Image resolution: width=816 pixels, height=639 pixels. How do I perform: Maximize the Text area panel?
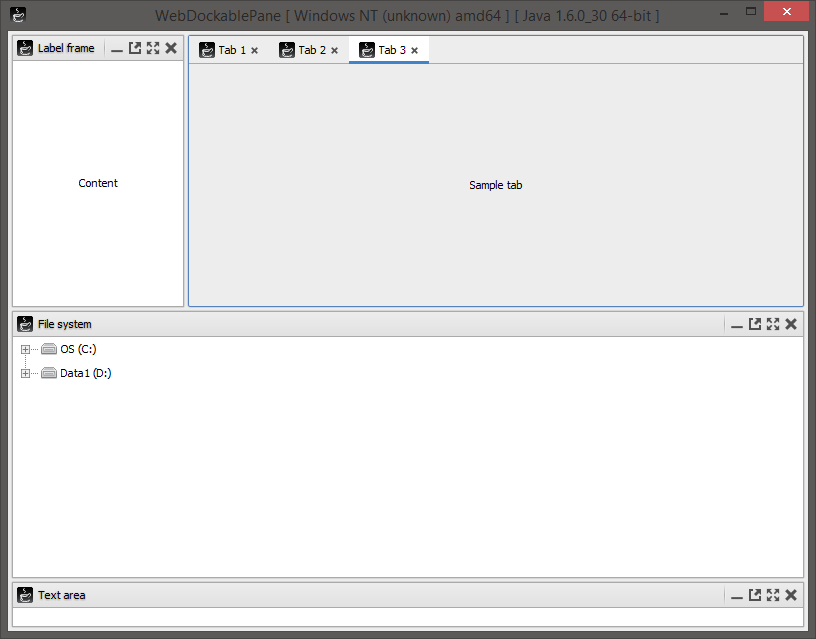(x=773, y=595)
